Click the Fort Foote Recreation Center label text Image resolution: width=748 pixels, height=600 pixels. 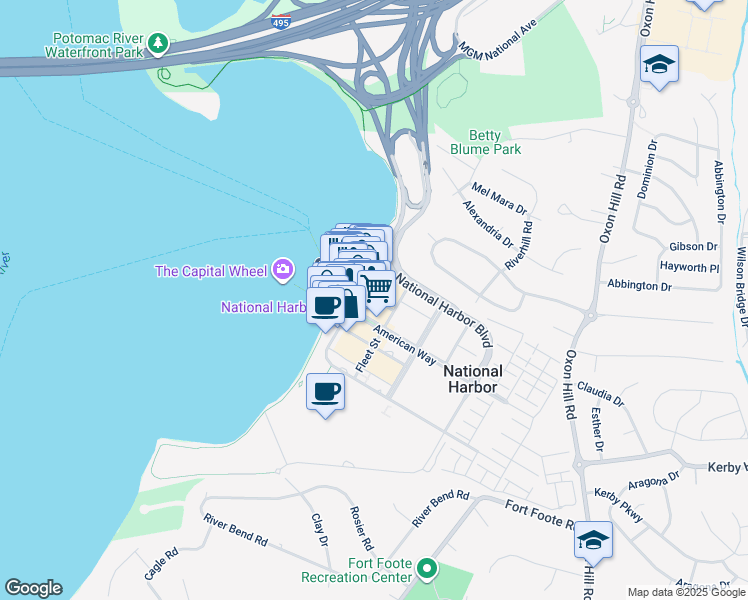click(357, 570)
